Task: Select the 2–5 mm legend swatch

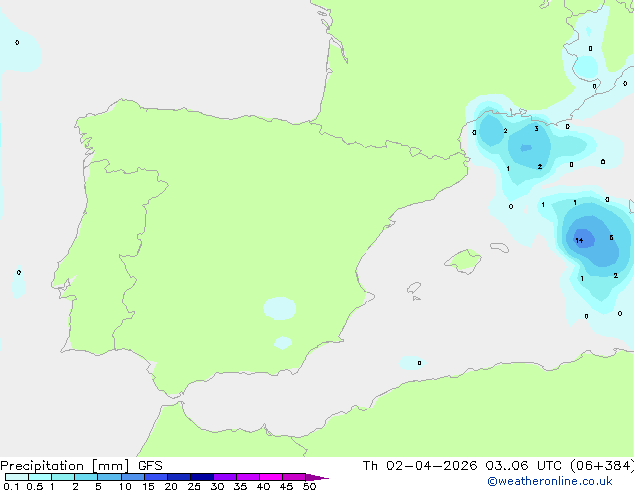Action: click(86, 477)
